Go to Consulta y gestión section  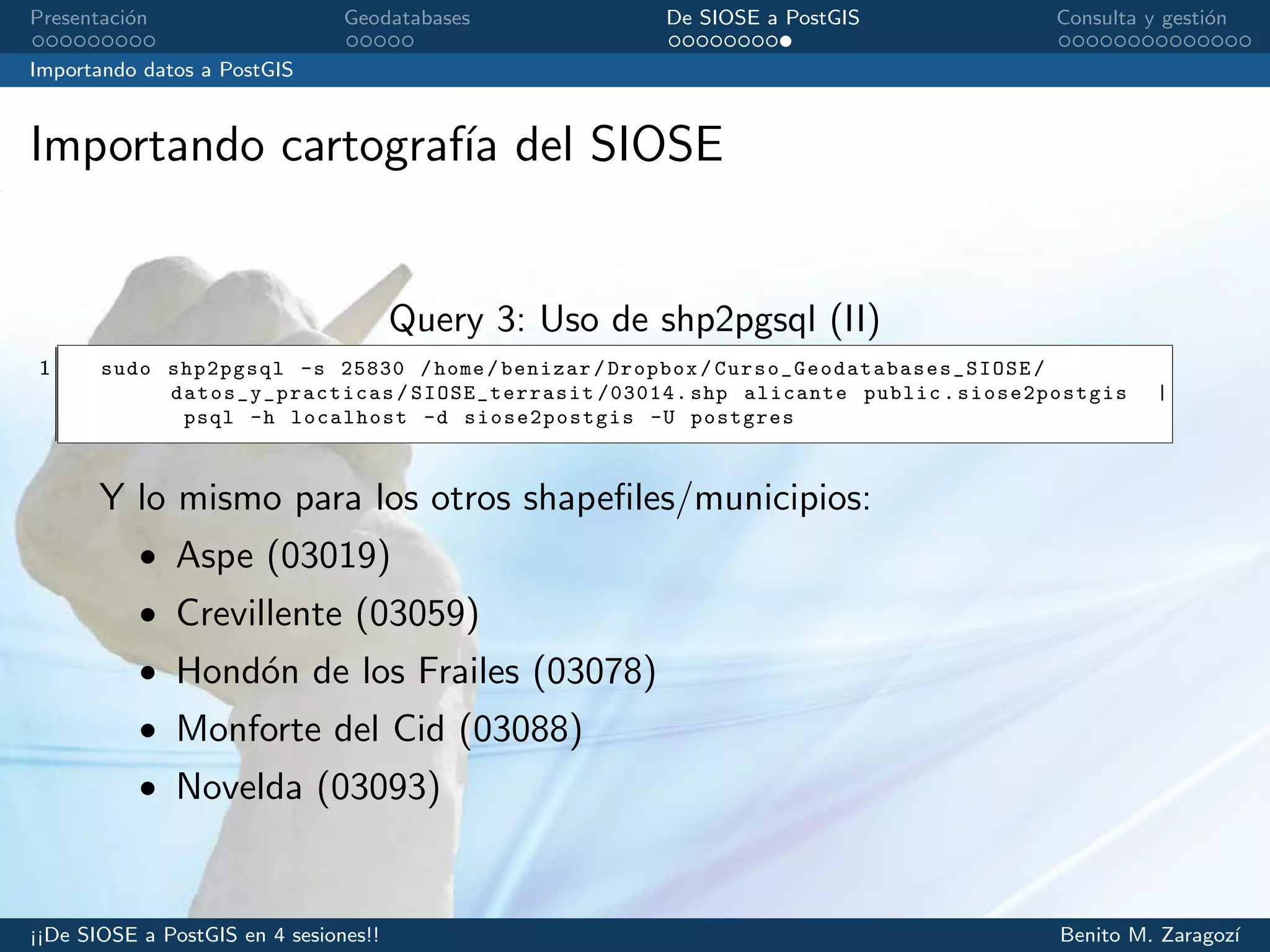click(1142, 19)
